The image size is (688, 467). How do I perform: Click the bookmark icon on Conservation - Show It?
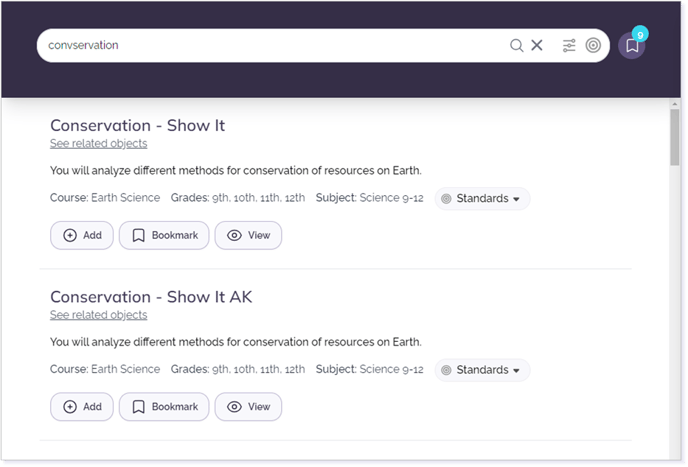tap(138, 236)
